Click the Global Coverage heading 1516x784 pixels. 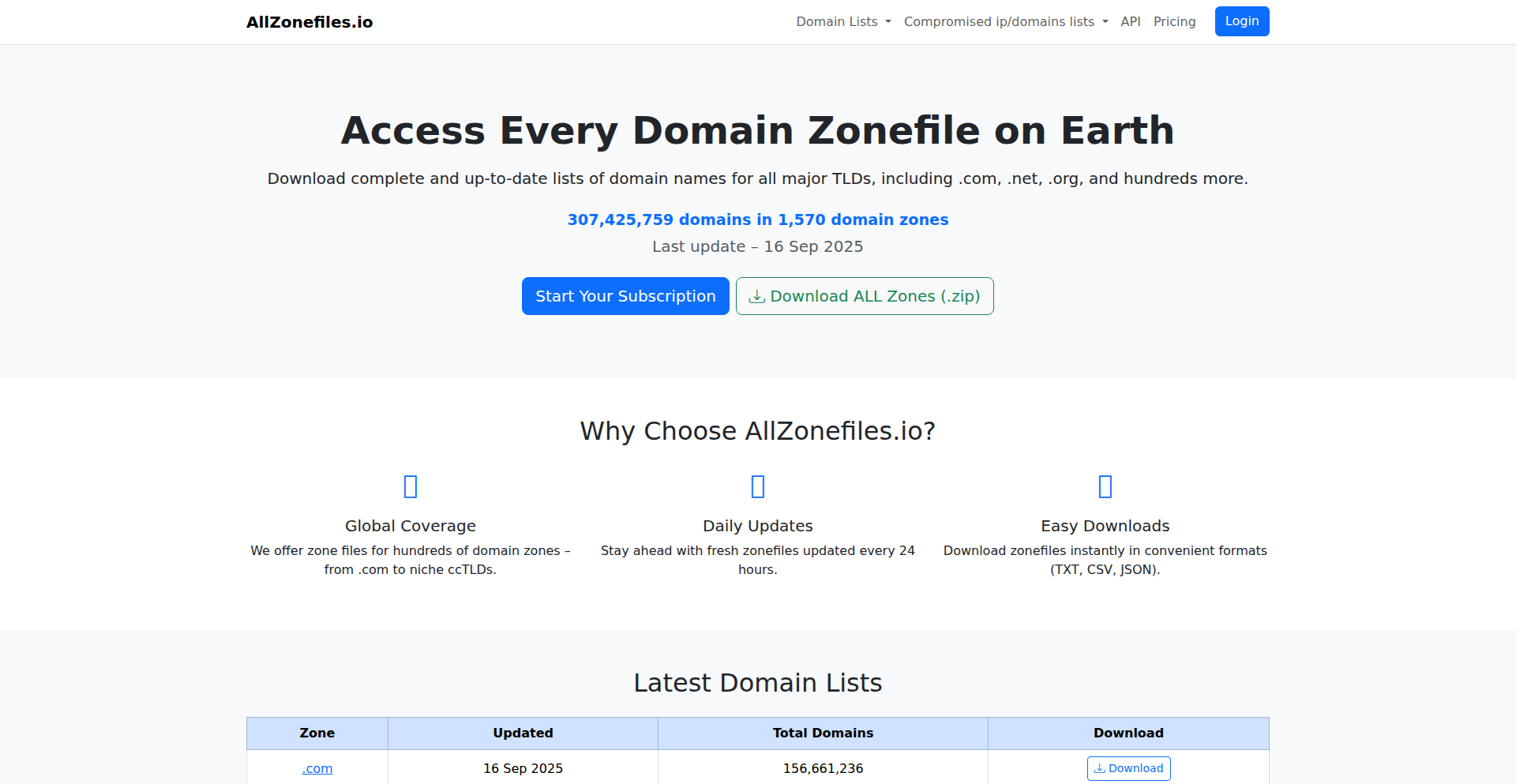(411, 526)
